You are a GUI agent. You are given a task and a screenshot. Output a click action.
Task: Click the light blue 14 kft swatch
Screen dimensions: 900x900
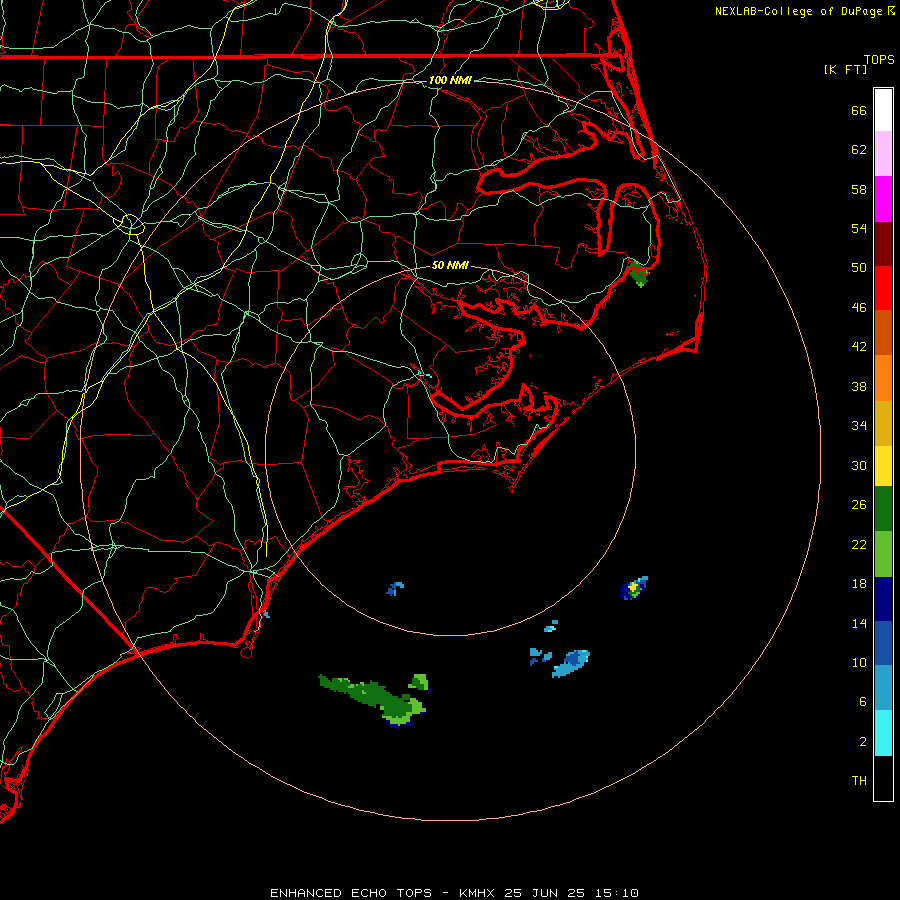[883, 688]
